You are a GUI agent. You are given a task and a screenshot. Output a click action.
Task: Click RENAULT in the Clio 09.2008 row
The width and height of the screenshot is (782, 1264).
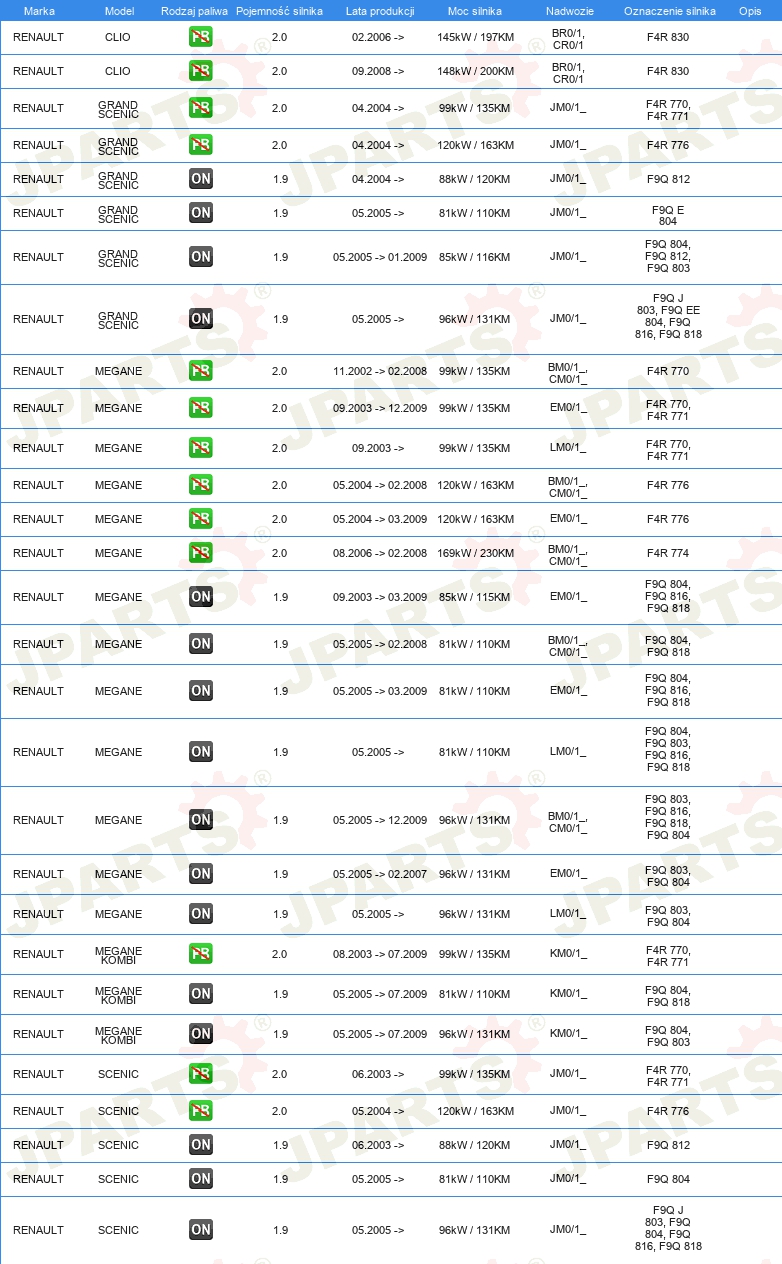pos(38,71)
